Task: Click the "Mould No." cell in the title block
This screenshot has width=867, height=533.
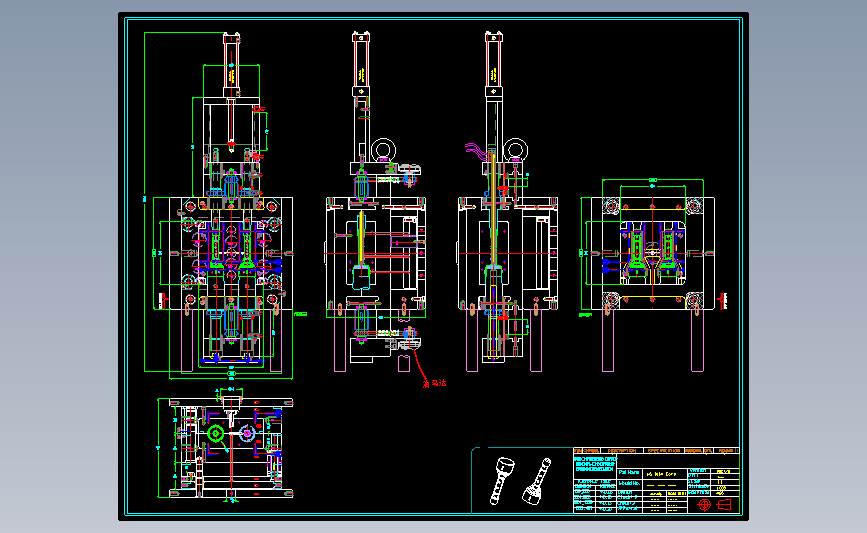Action: pyautogui.click(x=629, y=483)
